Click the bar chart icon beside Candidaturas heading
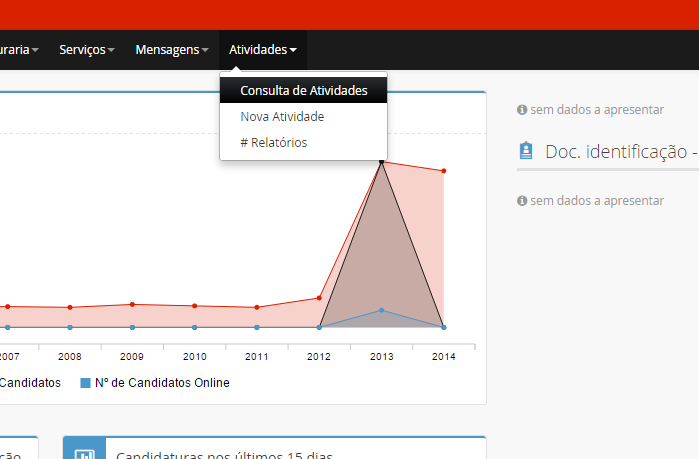This screenshot has width=699, height=459. pos(84,453)
